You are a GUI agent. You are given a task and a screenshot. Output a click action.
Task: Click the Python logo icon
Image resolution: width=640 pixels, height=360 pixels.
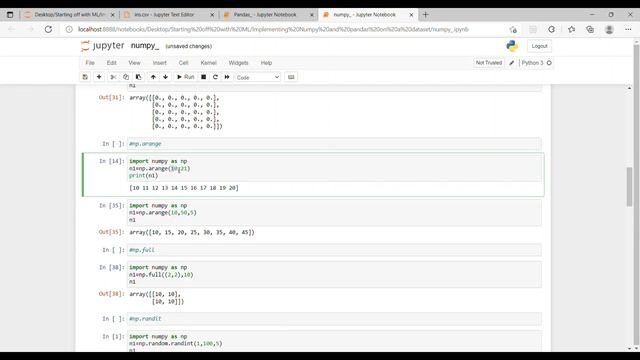click(512, 46)
